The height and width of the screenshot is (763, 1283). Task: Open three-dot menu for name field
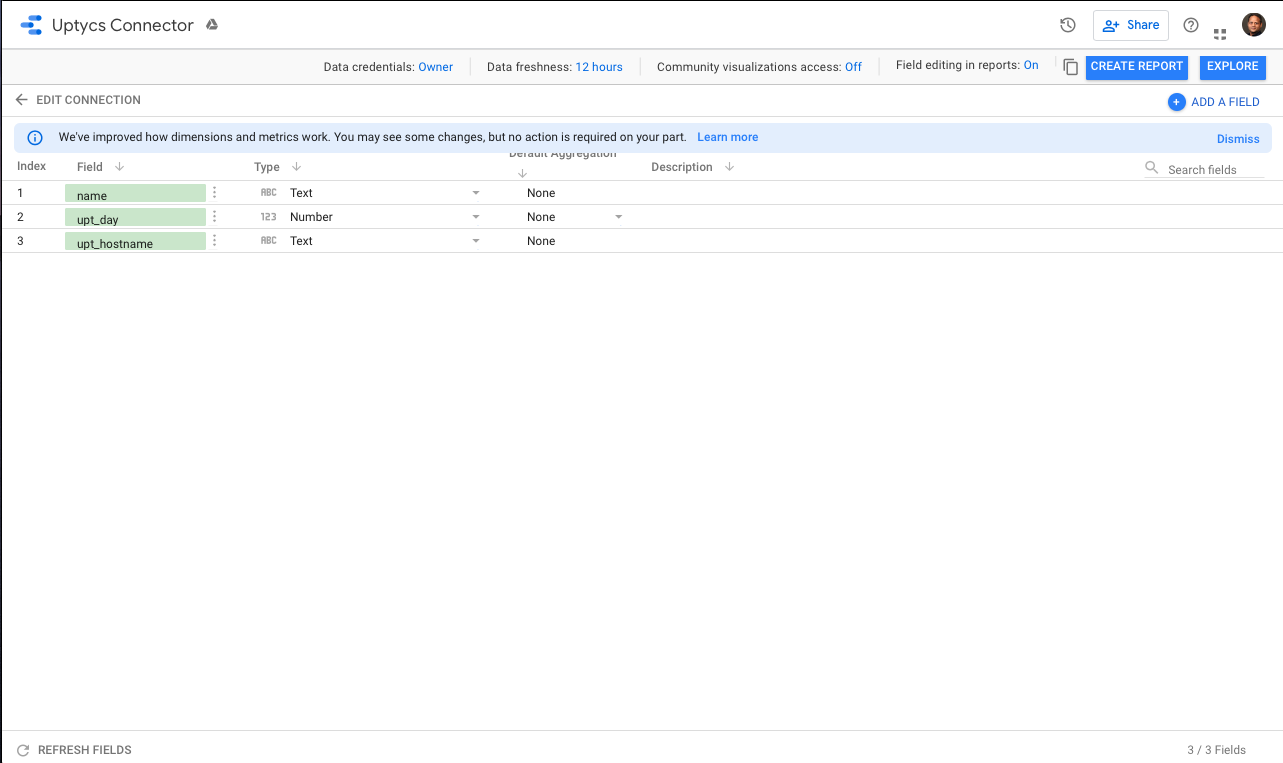click(x=214, y=193)
